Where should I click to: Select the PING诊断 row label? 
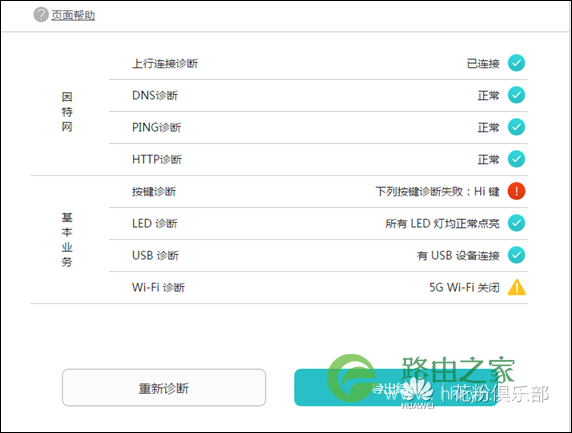(x=156, y=128)
